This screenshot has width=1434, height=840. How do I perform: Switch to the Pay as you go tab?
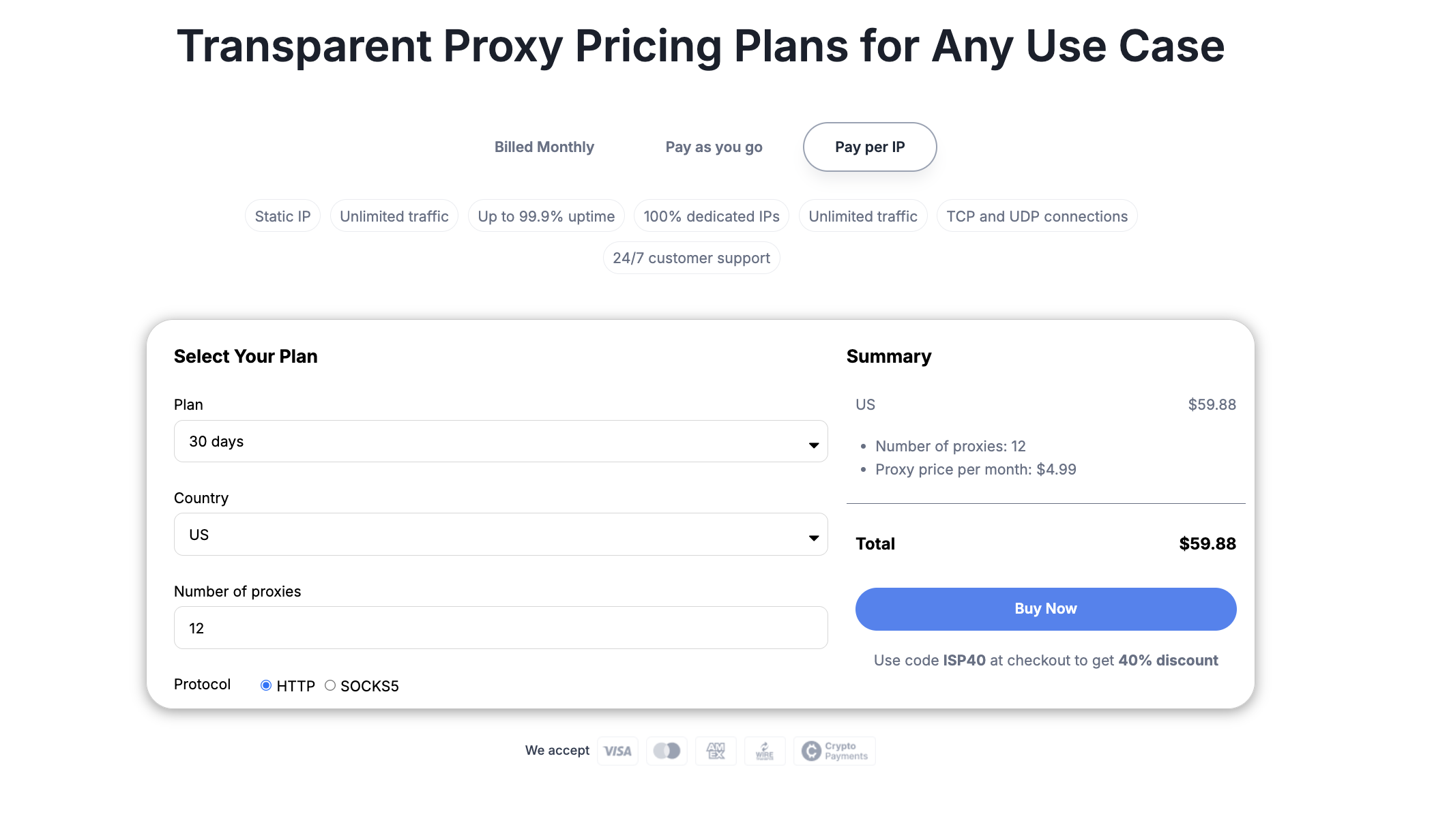714,147
